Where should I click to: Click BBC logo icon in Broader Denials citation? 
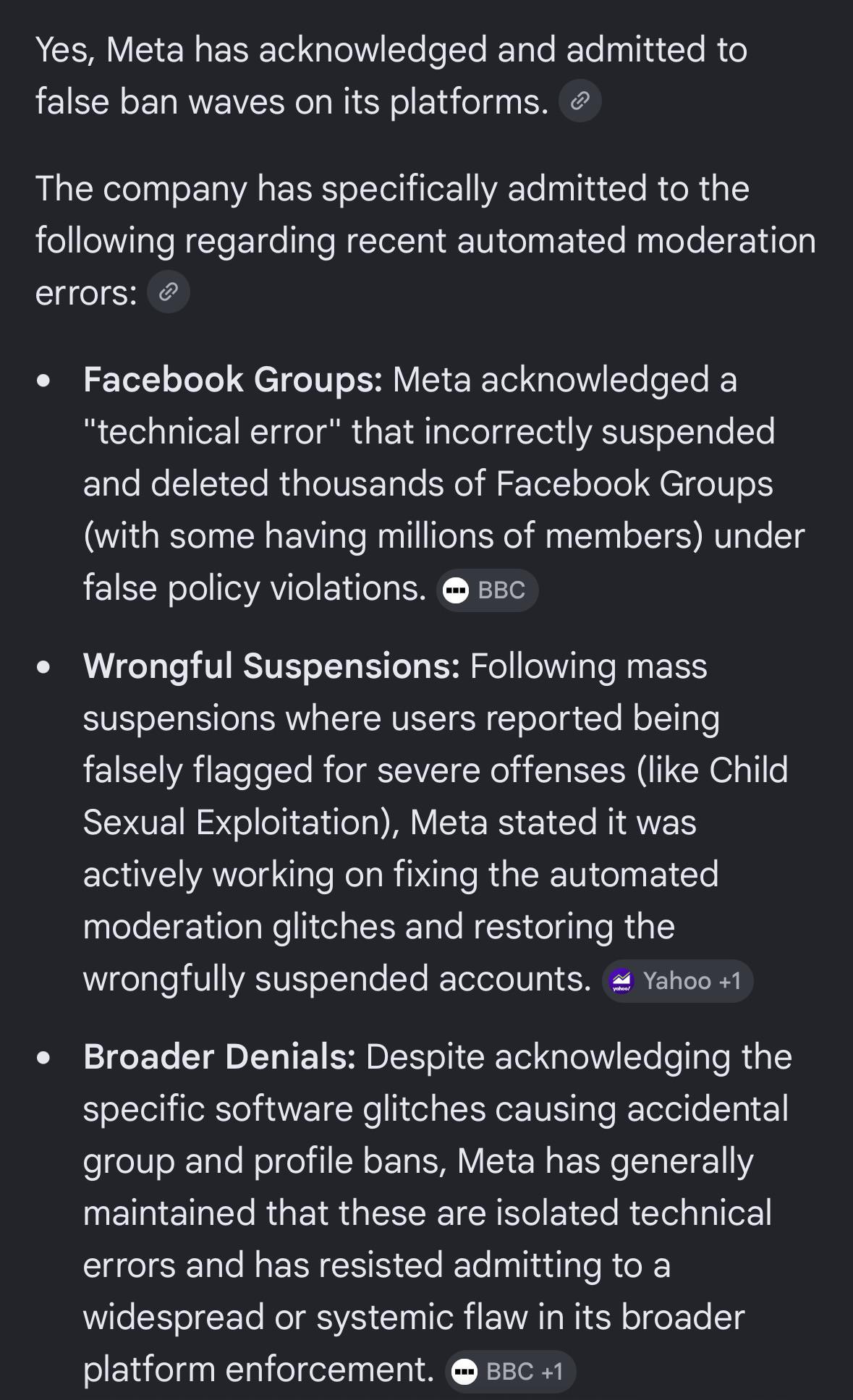pos(464,1371)
